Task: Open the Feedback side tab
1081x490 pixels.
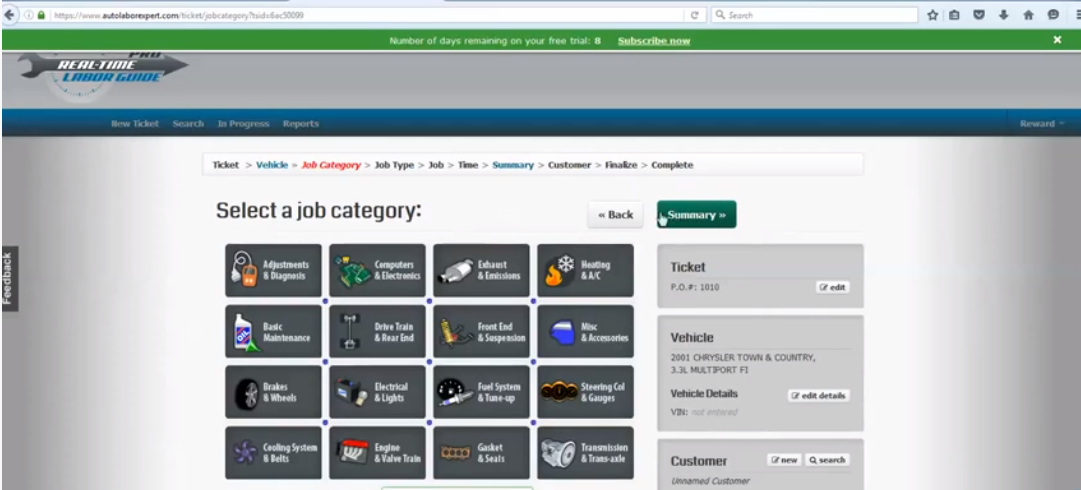Action: [8, 278]
